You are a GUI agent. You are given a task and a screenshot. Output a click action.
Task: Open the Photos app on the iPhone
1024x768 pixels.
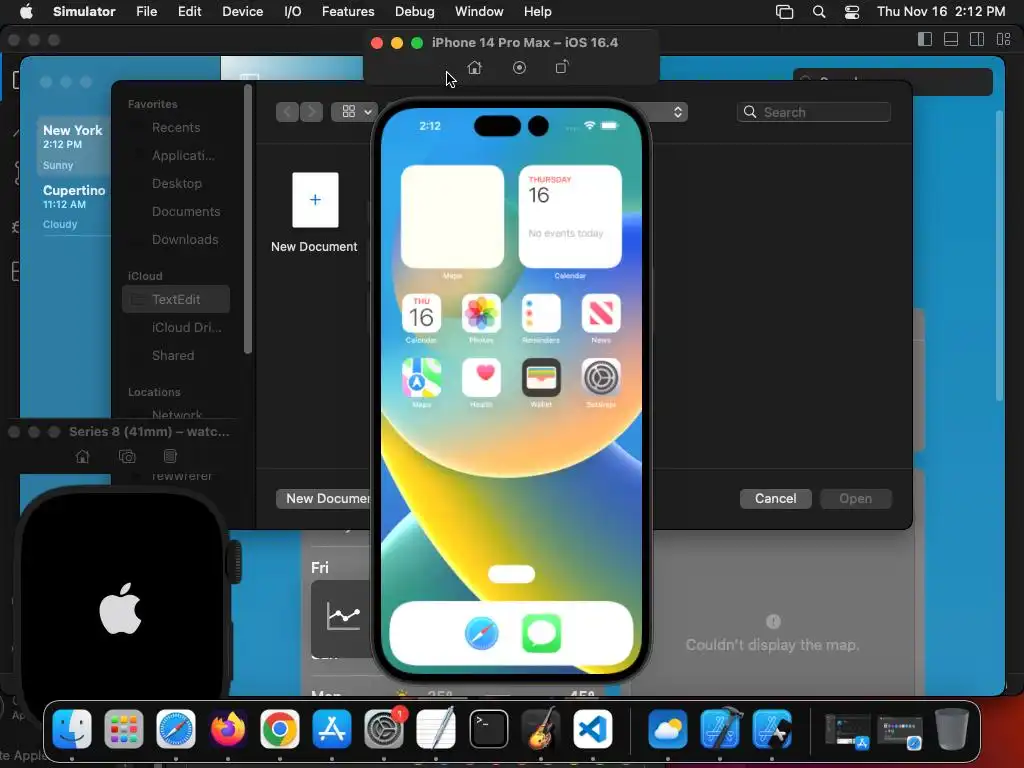tap(481, 313)
